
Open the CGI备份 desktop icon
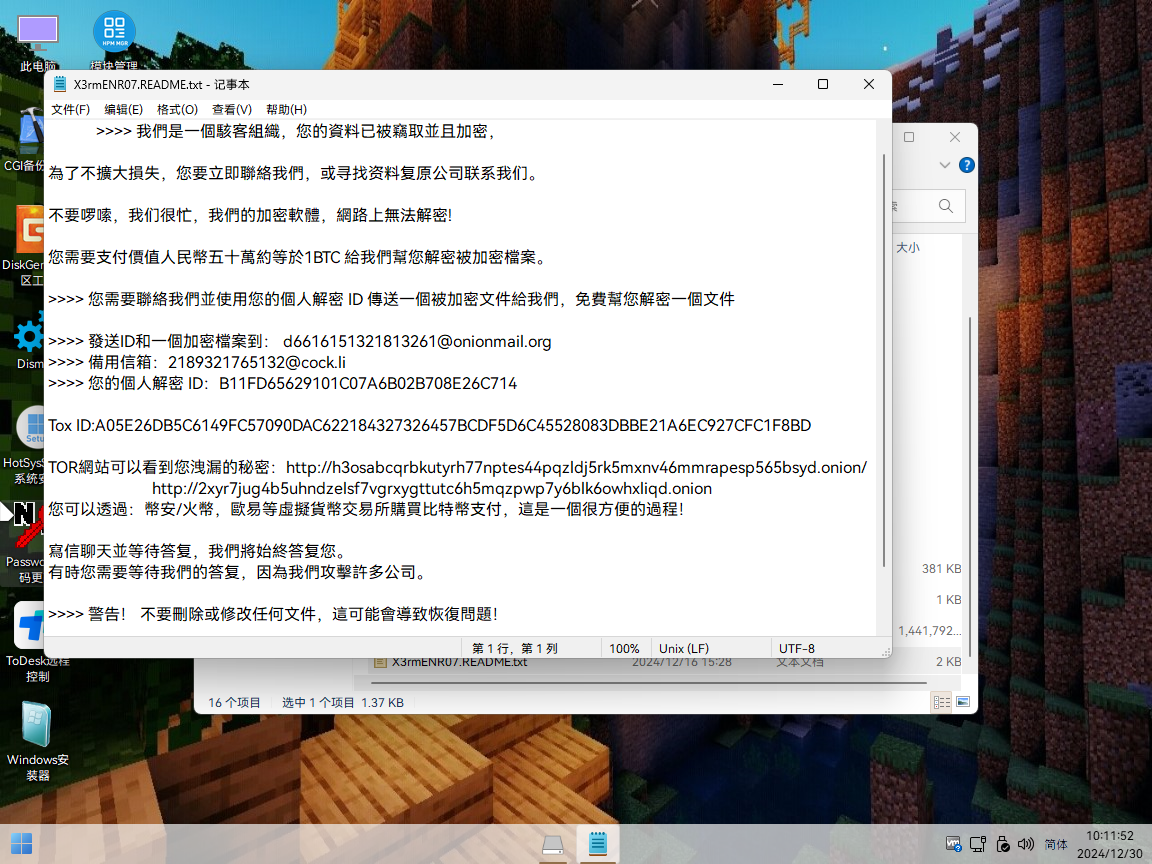click(x=26, y=140)
